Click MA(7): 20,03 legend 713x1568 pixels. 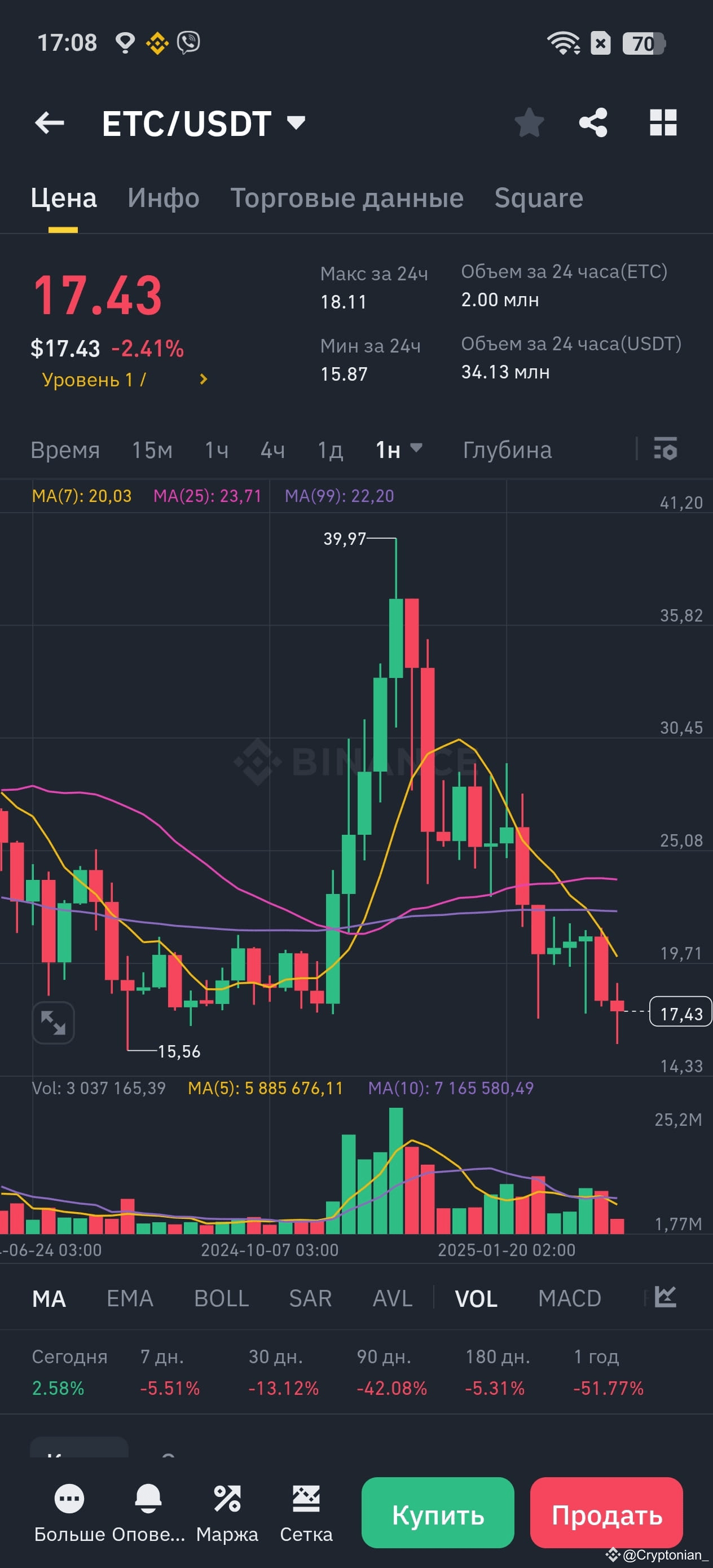pyautogui.click(x=82, y=496)
